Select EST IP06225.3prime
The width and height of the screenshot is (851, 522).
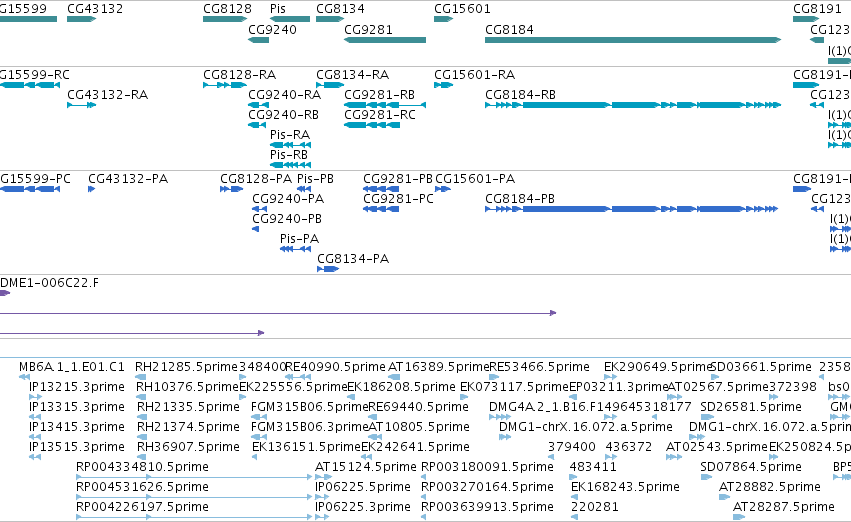363,507
